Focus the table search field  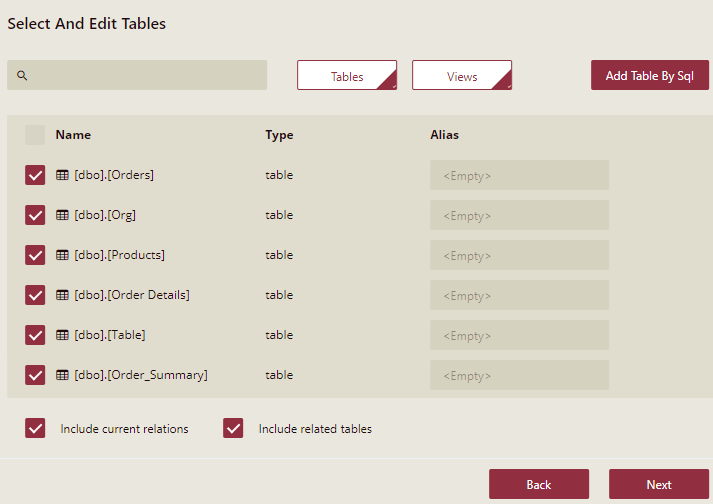[x=137, y=75]
